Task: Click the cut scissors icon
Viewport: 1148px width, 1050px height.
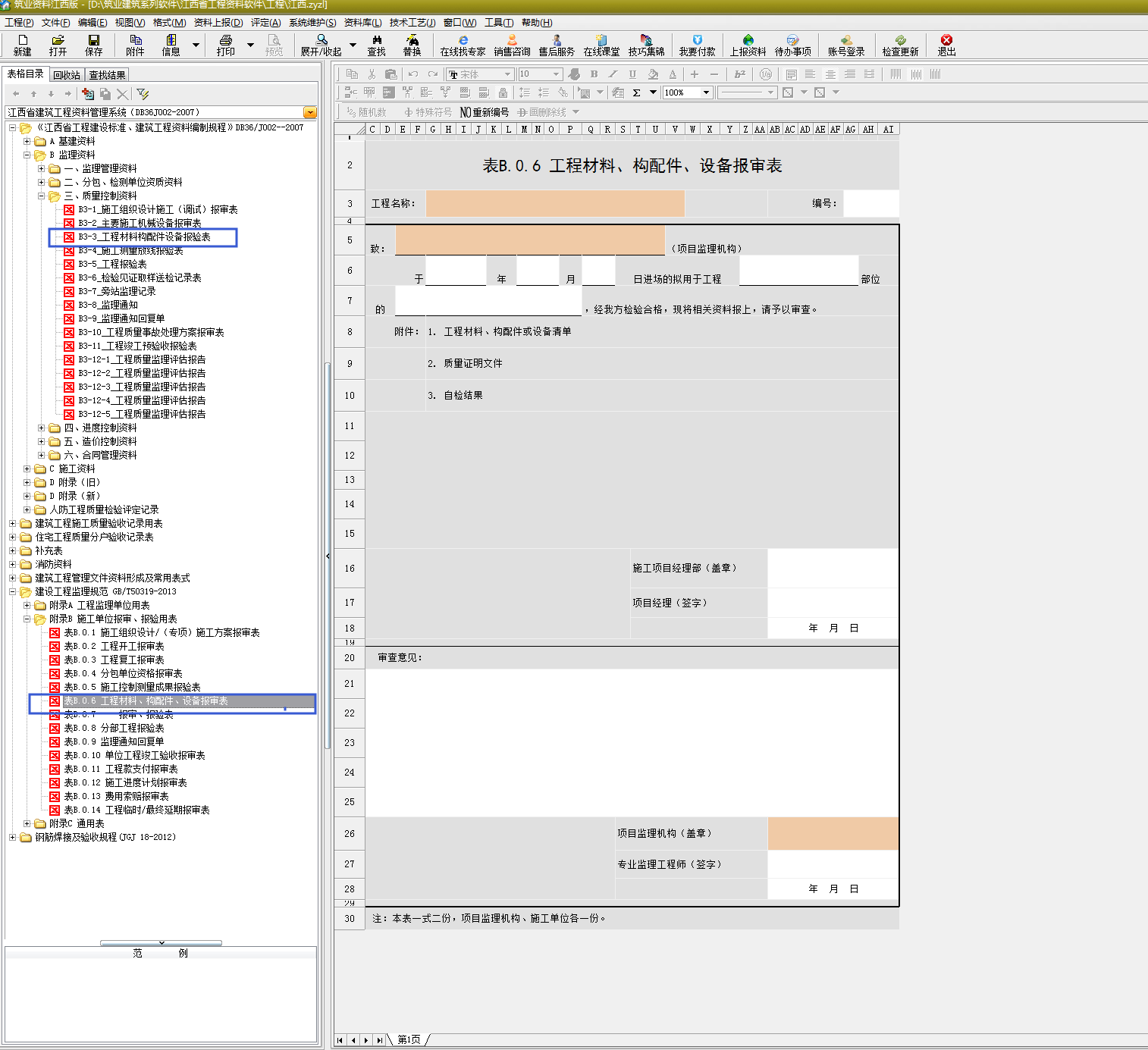Action: click(372, 74)
